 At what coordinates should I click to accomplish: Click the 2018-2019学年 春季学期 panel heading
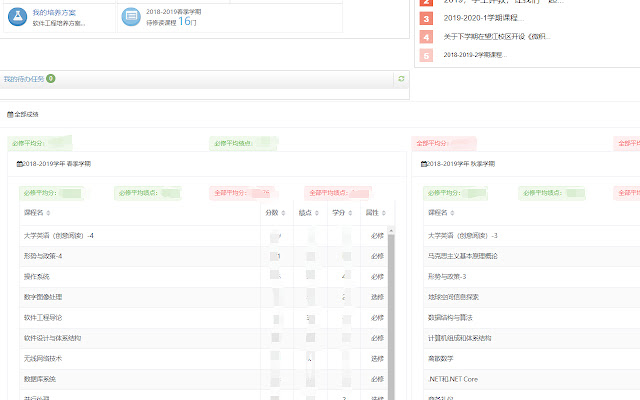(x=57, y=164)
